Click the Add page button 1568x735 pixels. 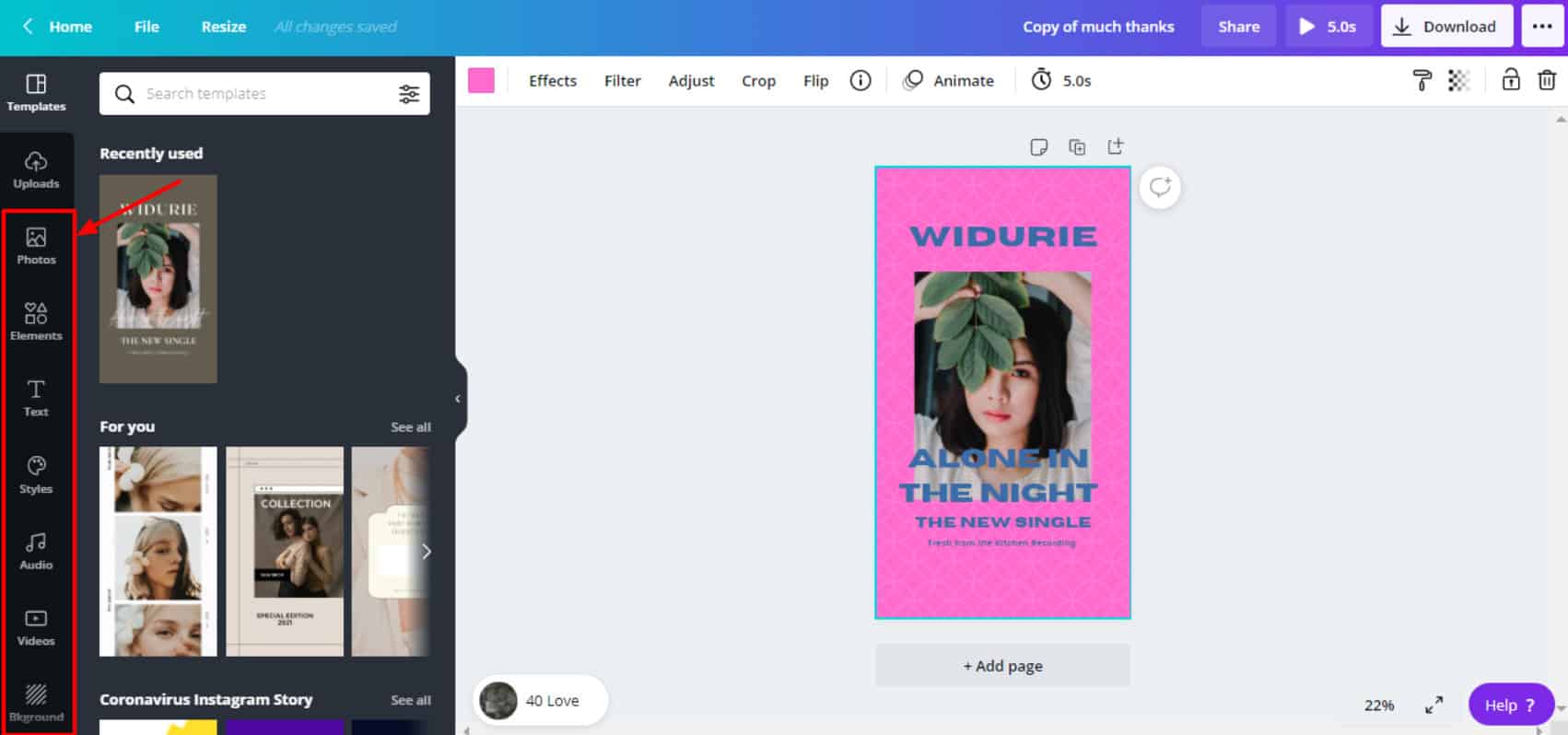[x=1002, y=666]
